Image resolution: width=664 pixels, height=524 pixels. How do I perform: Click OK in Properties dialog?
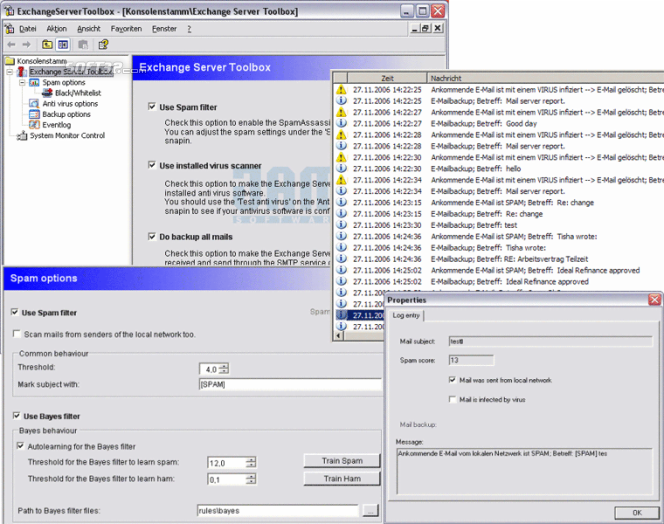(636, 513)
